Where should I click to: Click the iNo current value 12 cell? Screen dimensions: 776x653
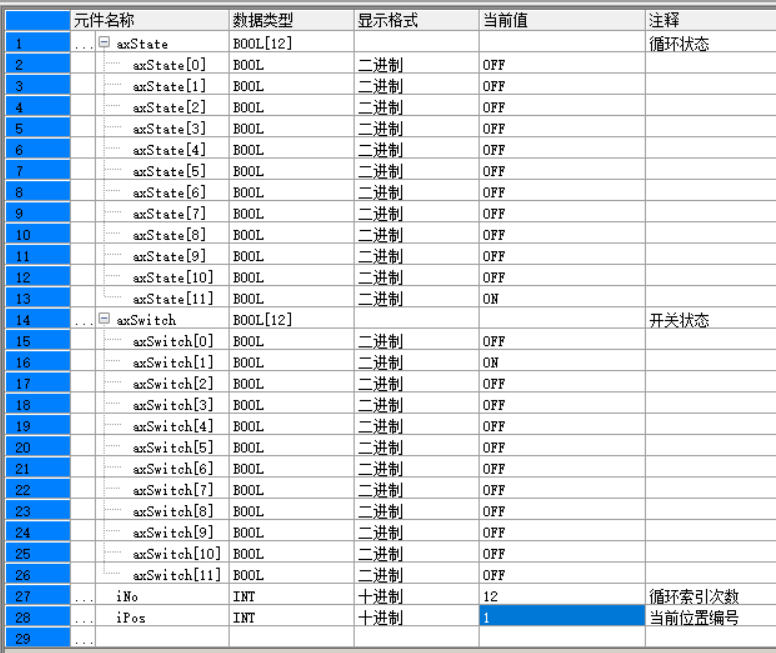tap(560, 597)
